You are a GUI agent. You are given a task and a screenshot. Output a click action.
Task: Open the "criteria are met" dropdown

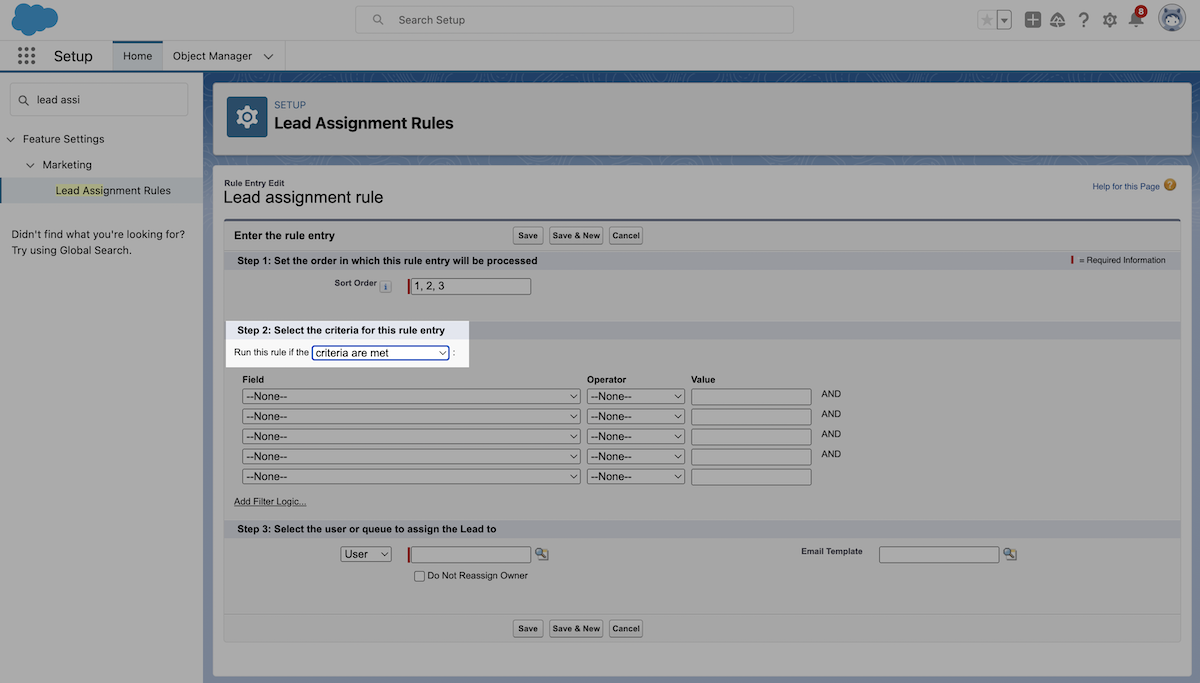click(x=380, y=352)
